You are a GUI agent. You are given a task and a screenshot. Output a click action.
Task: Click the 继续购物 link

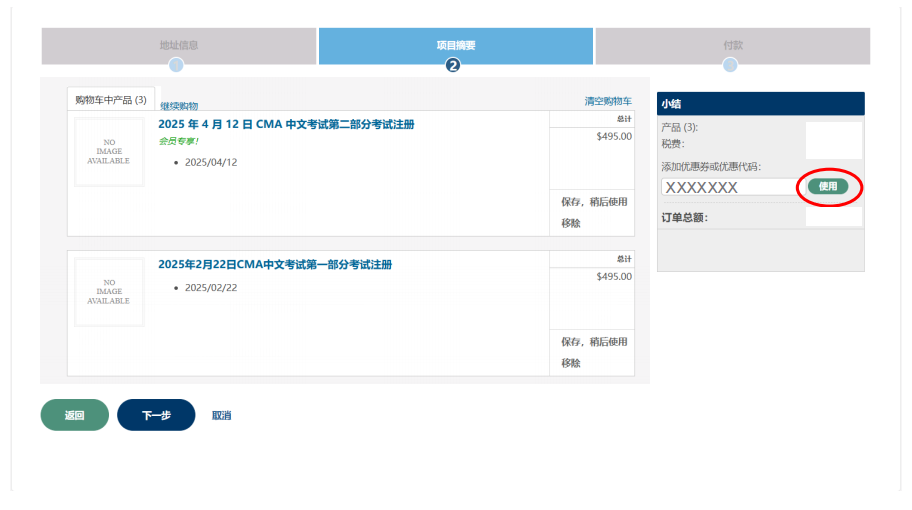(x=179, y=106)
